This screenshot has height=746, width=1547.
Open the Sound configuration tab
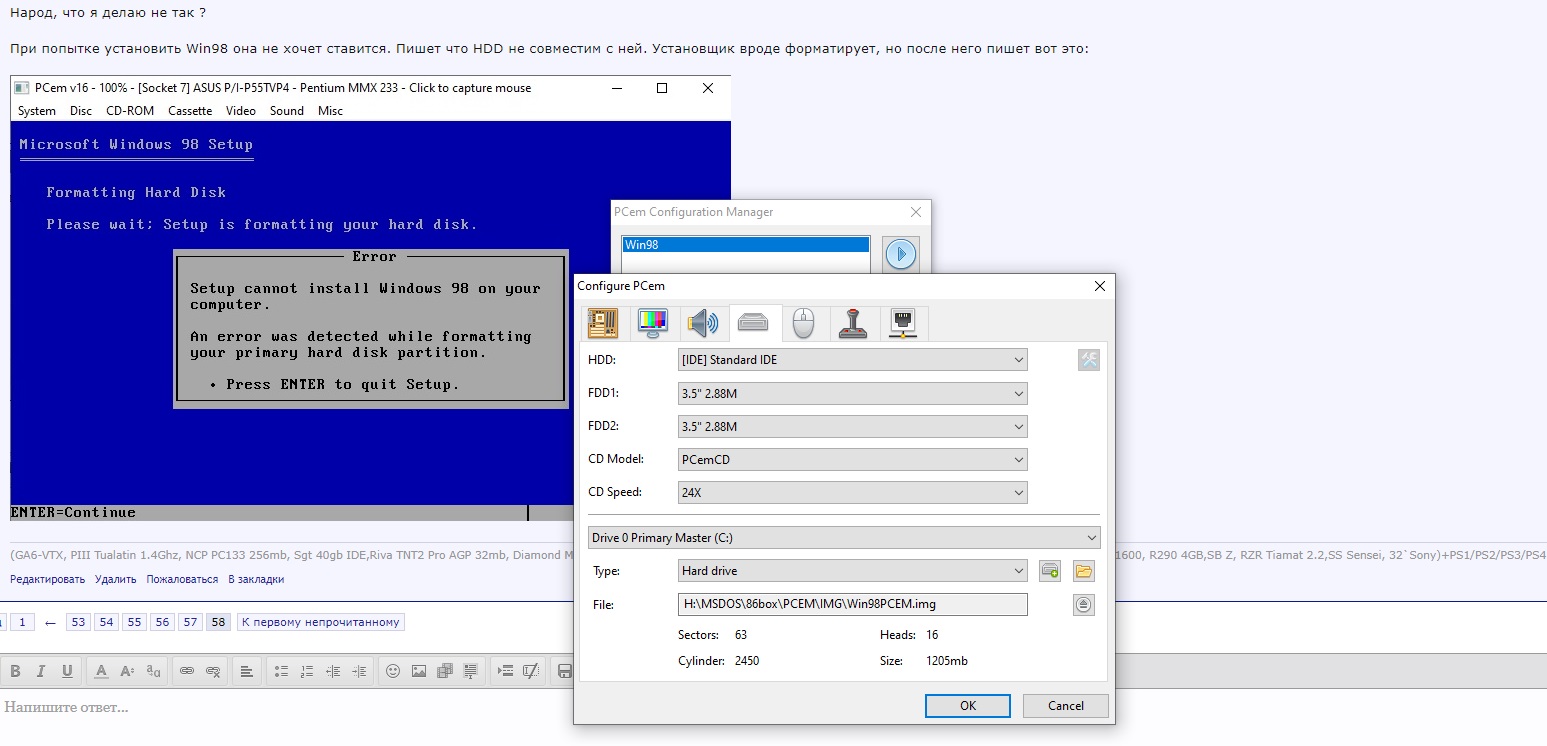tap(703, 323)
